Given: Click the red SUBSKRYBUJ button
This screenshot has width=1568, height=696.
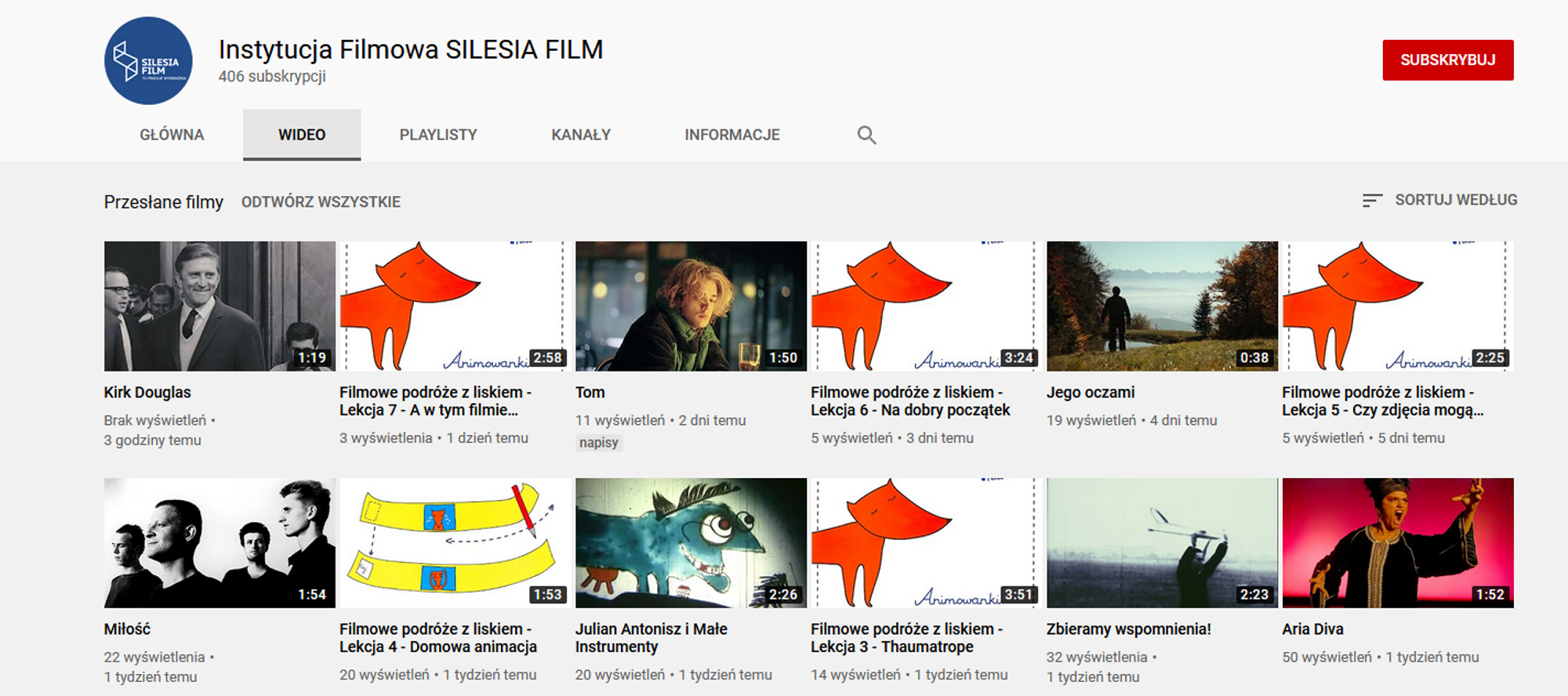Looking at the screenshot, I should click(1448, 60).
